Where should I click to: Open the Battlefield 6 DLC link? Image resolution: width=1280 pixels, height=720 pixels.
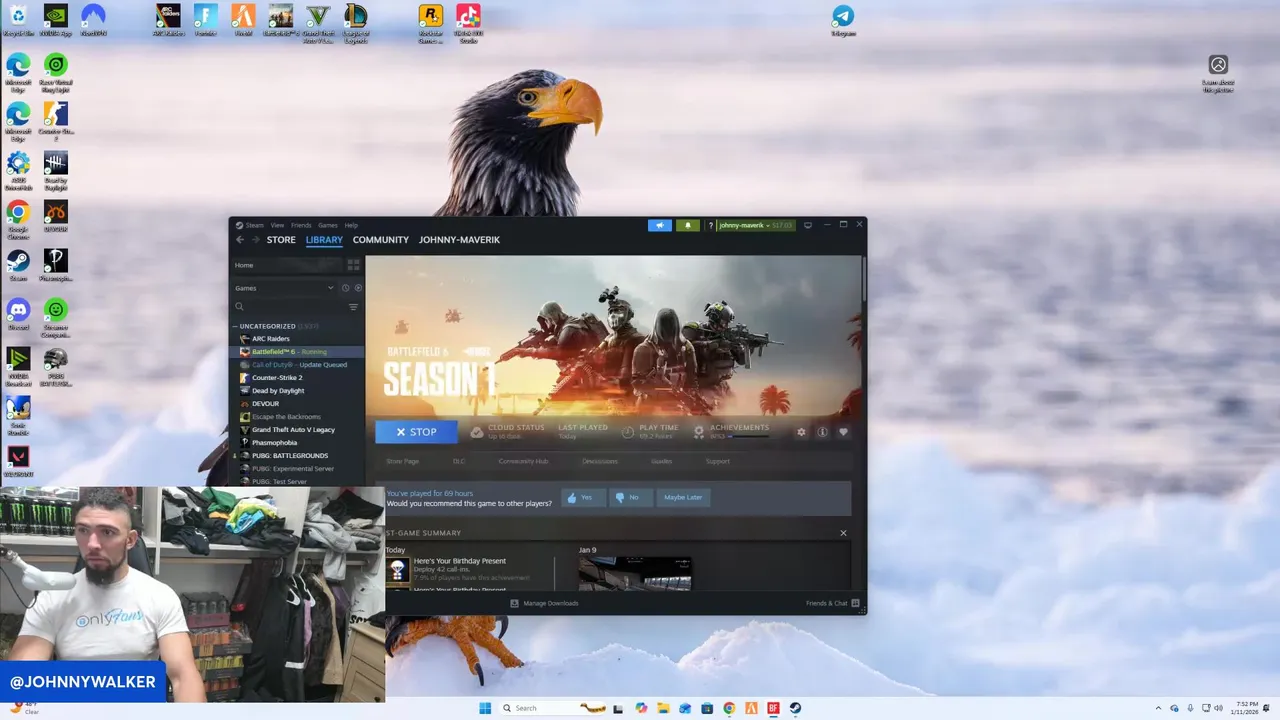459,461
